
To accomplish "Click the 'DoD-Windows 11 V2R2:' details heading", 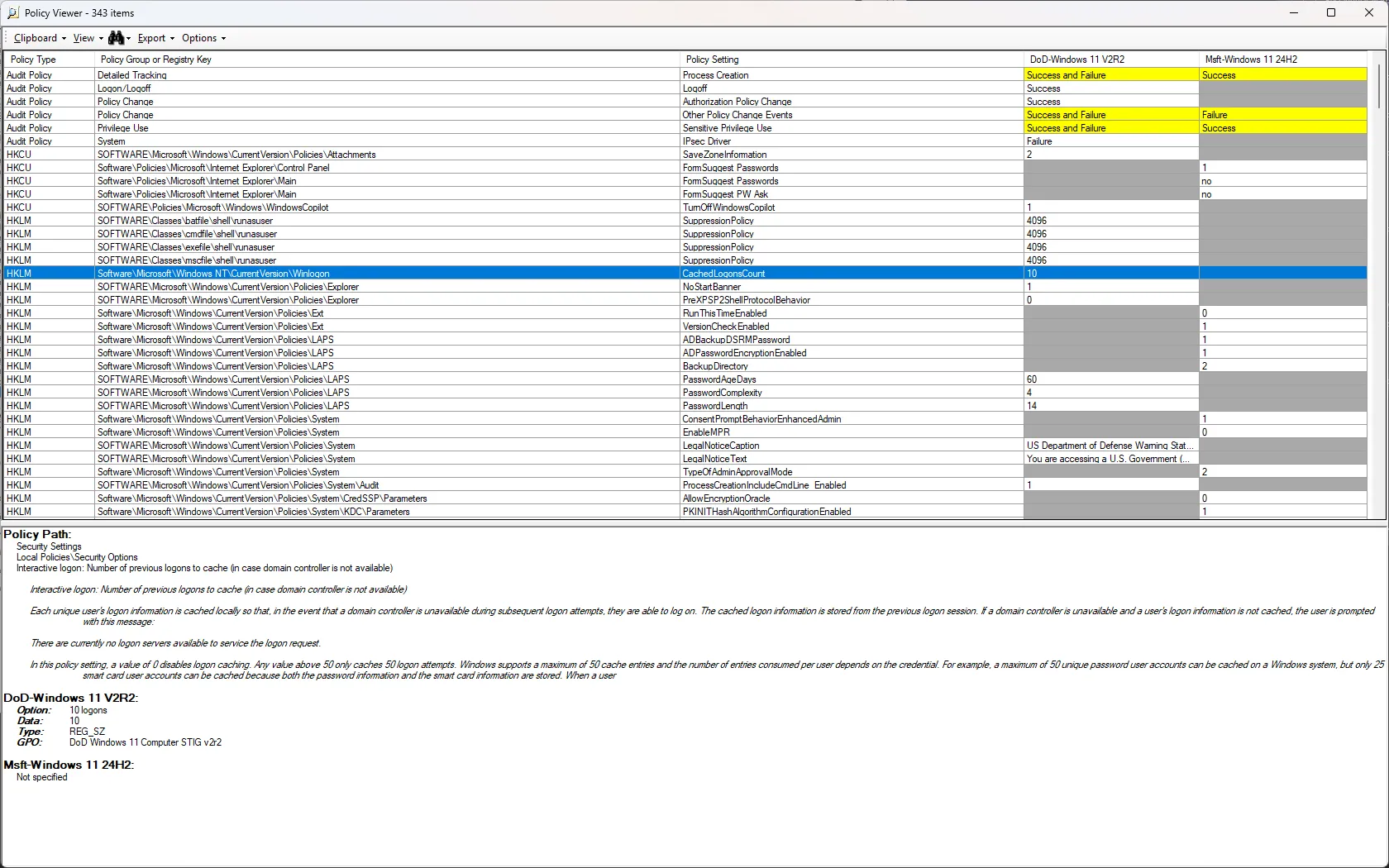I will (x=70, y=698).
